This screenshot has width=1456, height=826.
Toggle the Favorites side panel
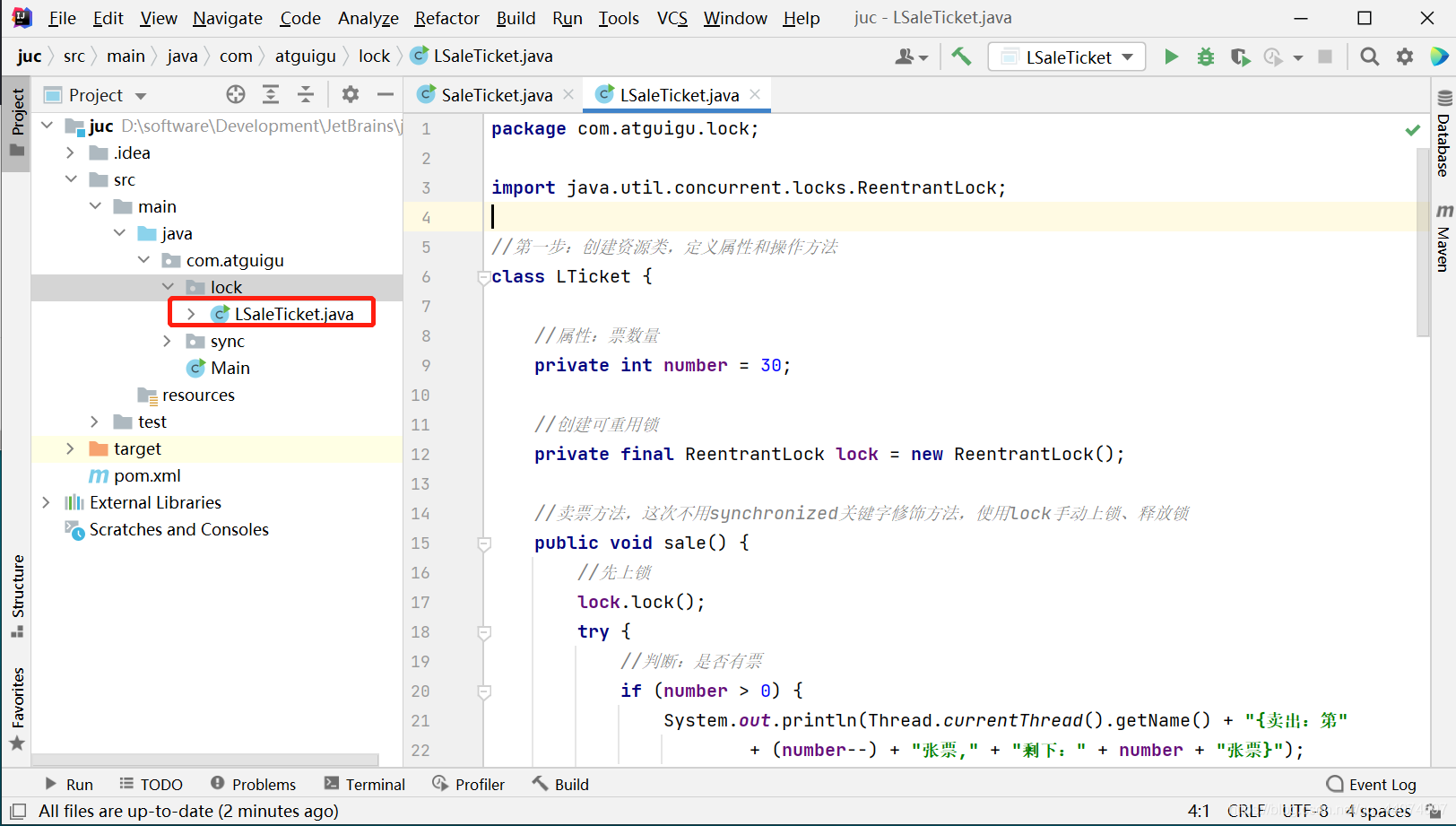[x=17, y=709]
